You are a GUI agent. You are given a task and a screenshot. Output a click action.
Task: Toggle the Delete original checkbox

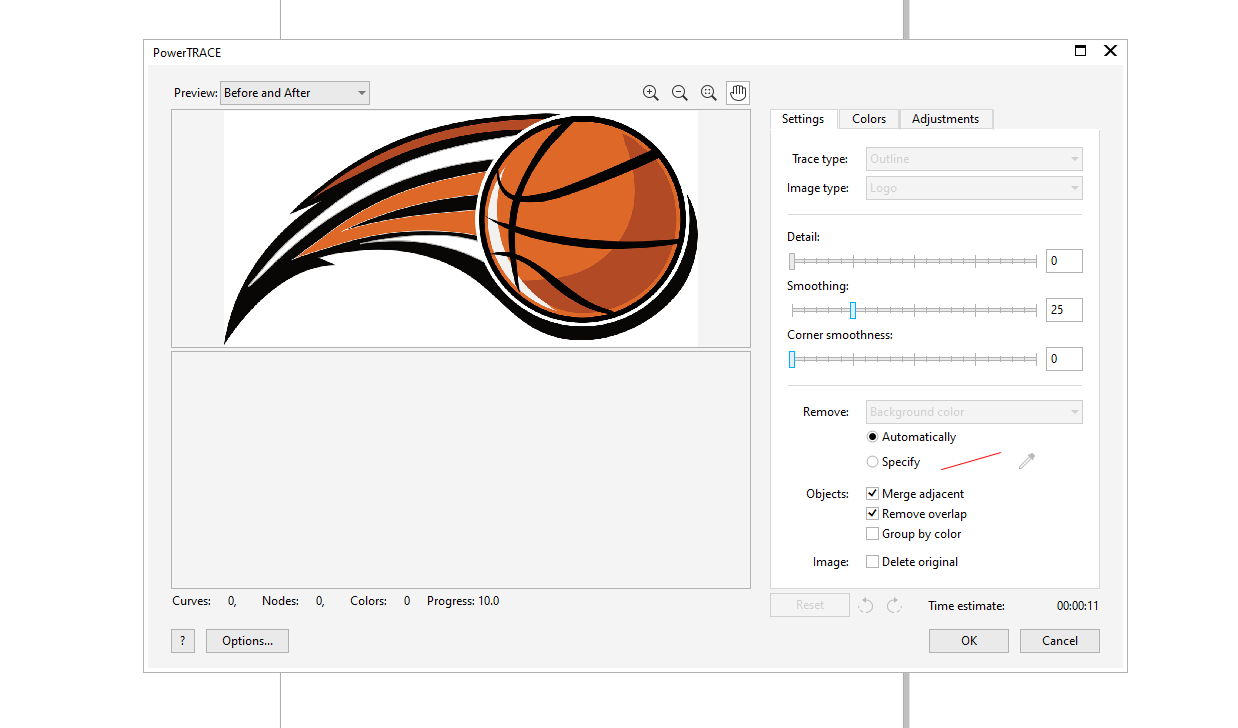click(x=873, y=562)
